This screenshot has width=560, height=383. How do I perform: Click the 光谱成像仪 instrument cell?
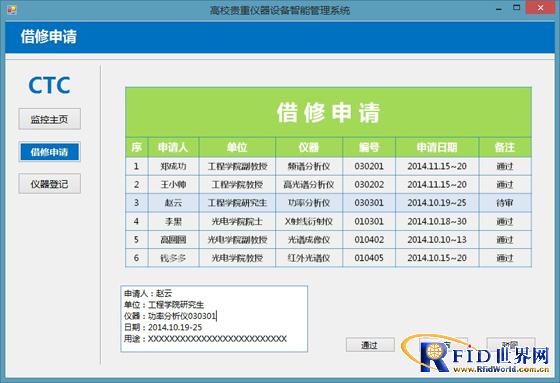[x=309, y=239]
